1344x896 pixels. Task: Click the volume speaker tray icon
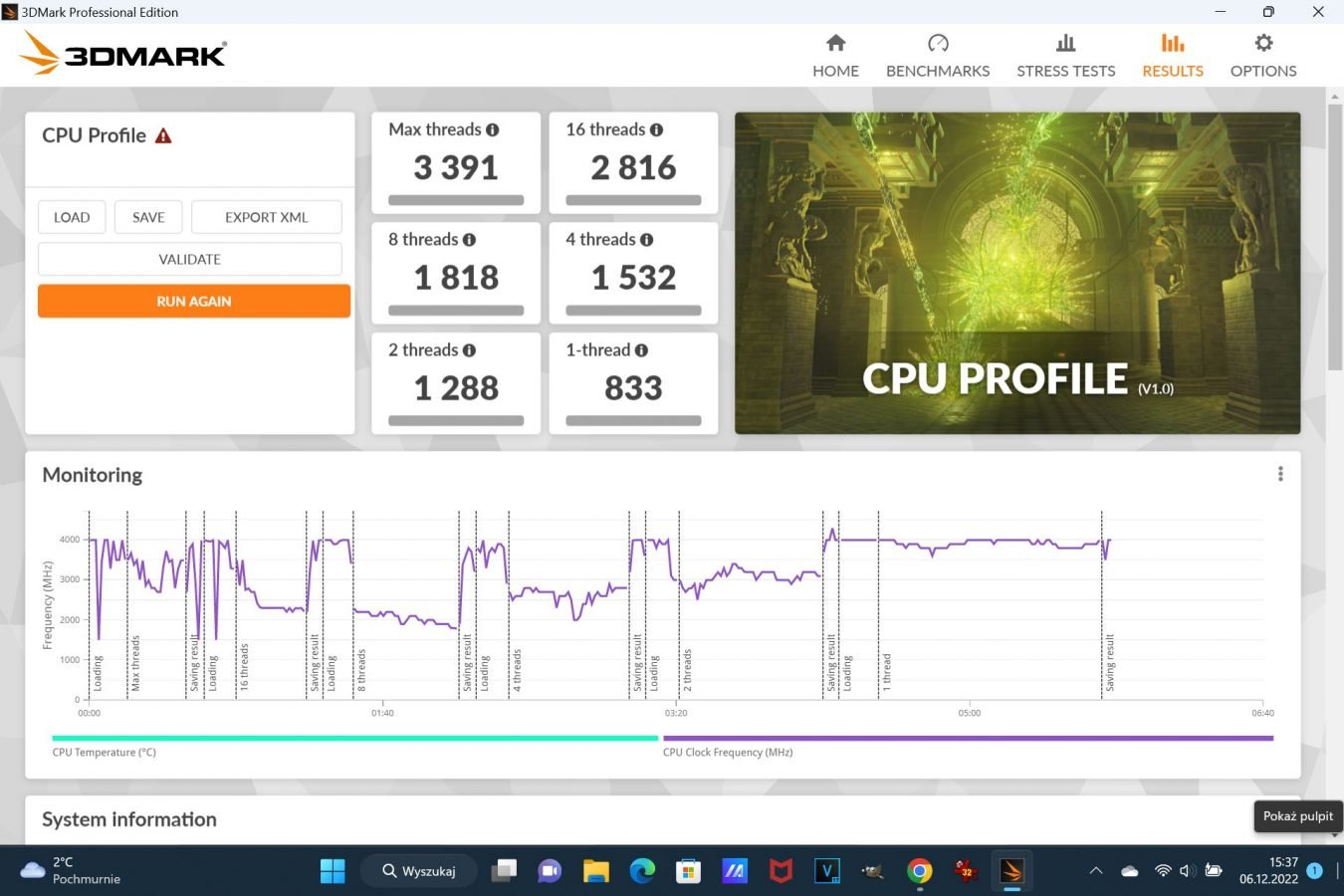coord(1187,871)
